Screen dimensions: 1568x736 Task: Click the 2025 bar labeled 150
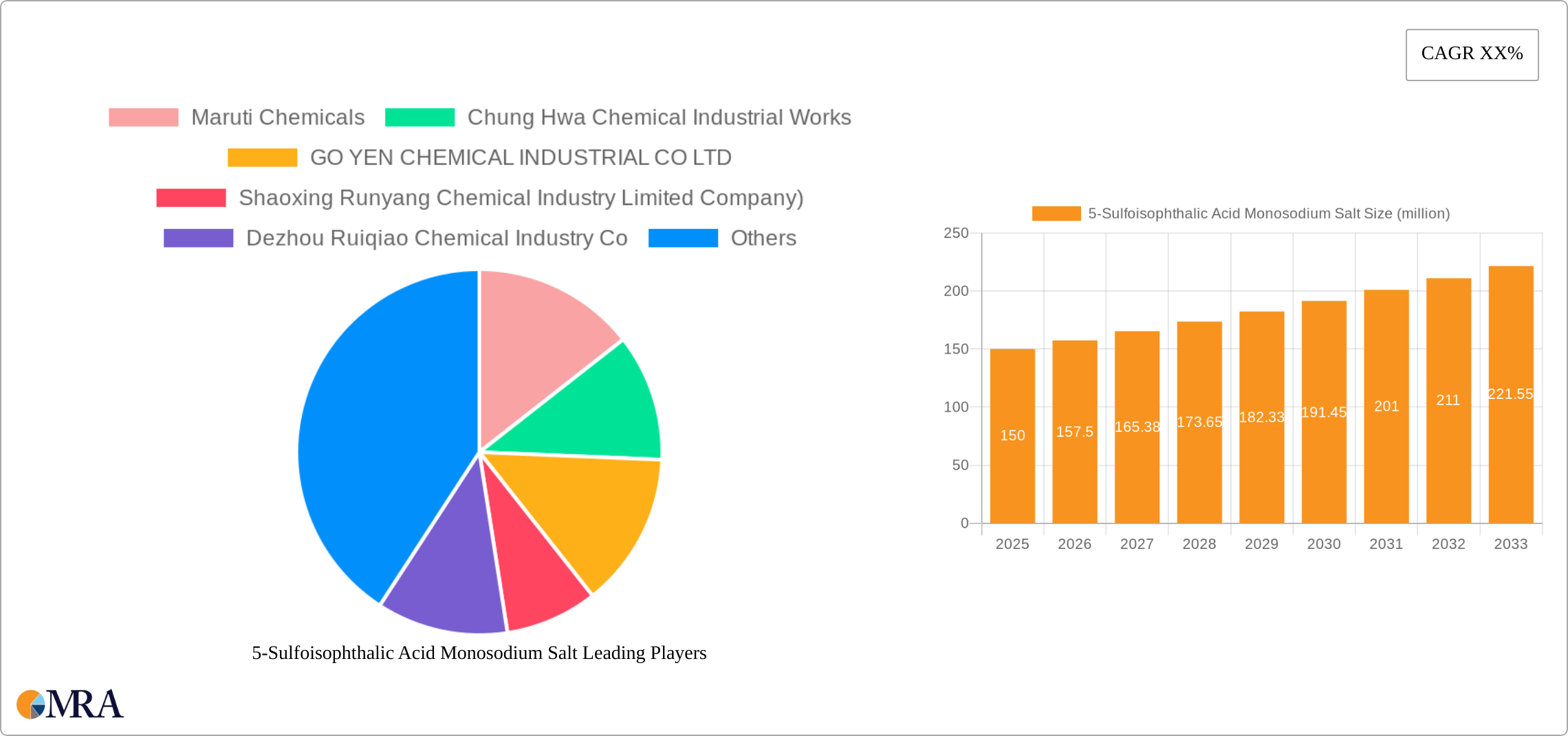(x=1012, y=436)
